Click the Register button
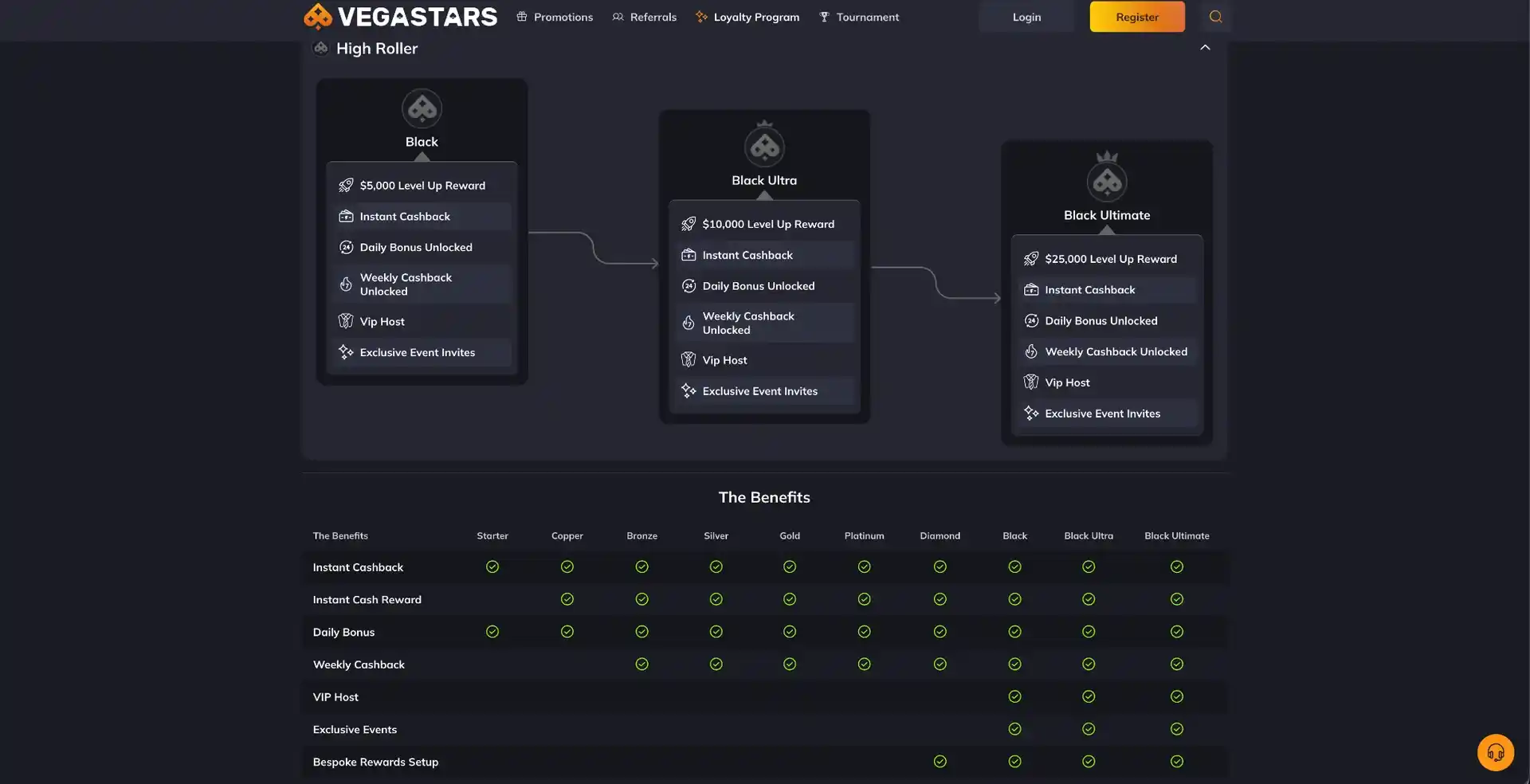1530x784 pixels. pyautogui.click(x=1137, y=17)
